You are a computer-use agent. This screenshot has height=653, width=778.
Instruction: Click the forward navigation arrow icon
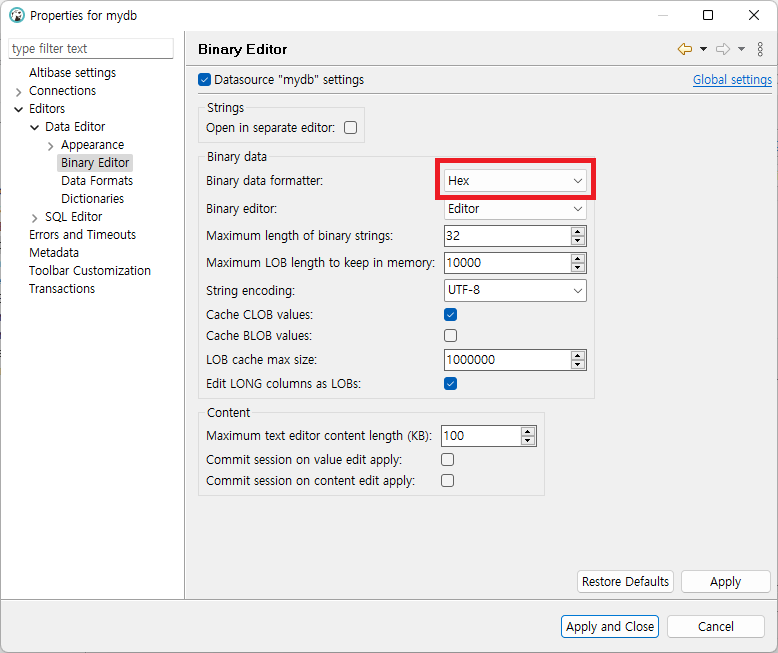(723, 49)
